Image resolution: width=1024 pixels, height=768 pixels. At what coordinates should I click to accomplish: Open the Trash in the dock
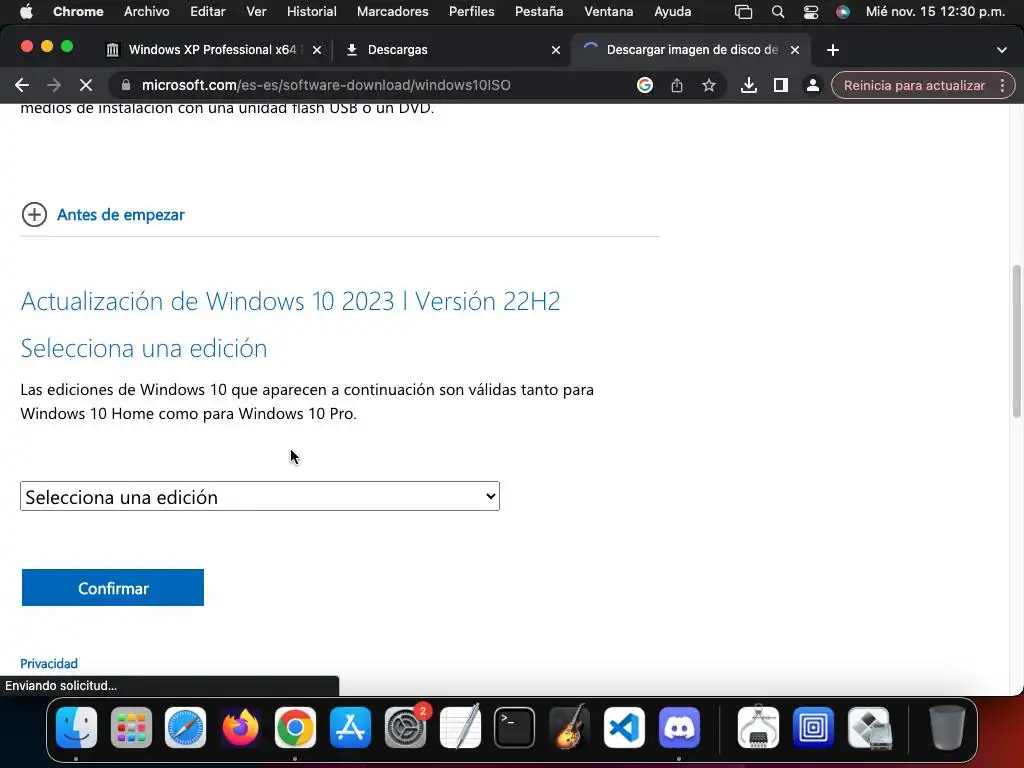tap(947, 727)
